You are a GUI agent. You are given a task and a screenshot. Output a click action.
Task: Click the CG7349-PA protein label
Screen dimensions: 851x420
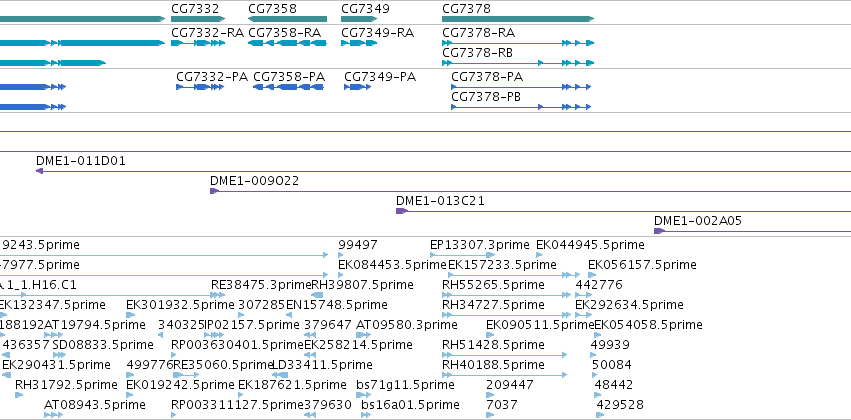[x=380, y=77]
